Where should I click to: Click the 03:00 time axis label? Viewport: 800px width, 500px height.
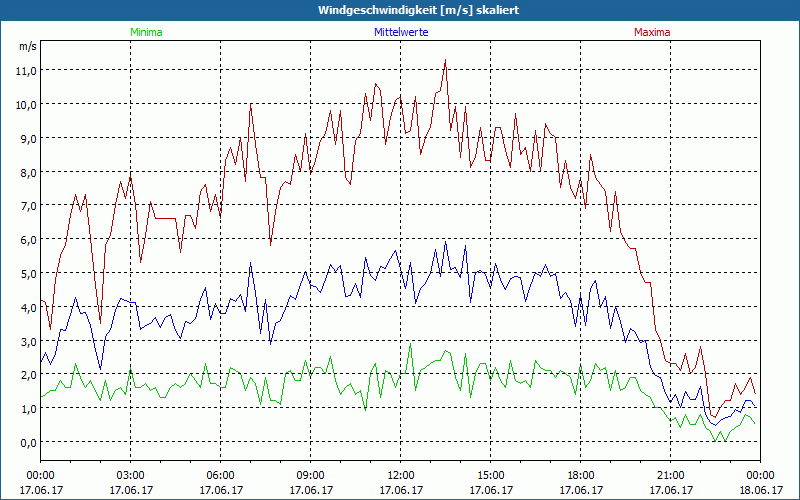tap(130, 475)
